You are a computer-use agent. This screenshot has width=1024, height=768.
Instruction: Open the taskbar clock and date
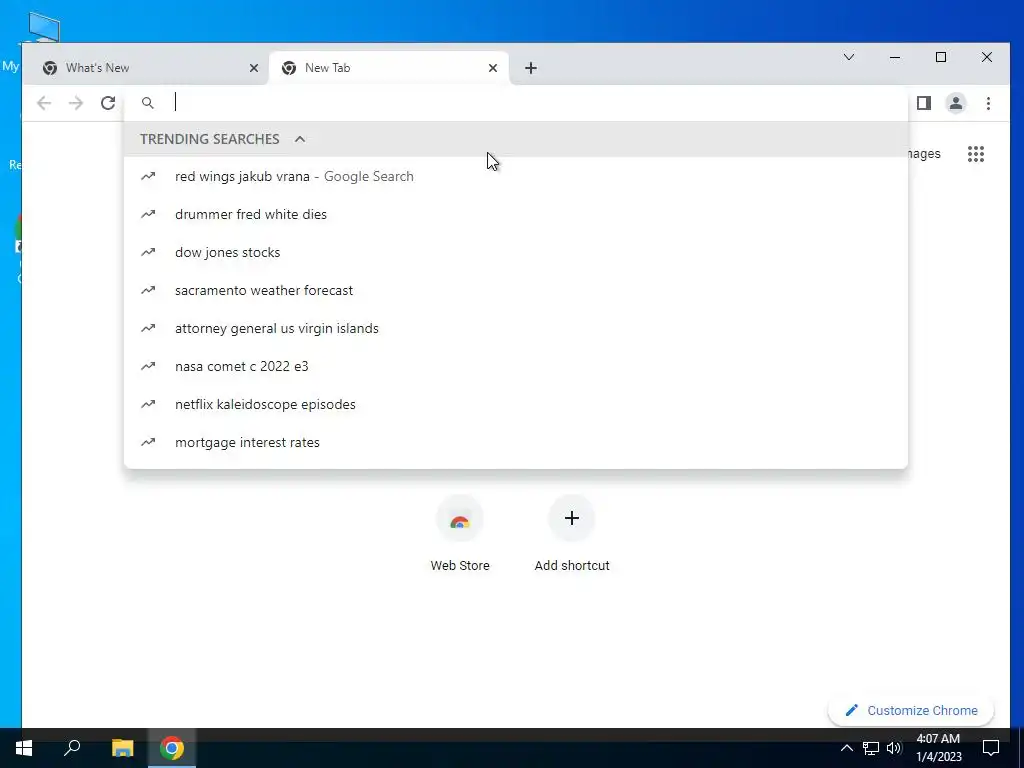[938, 748]
